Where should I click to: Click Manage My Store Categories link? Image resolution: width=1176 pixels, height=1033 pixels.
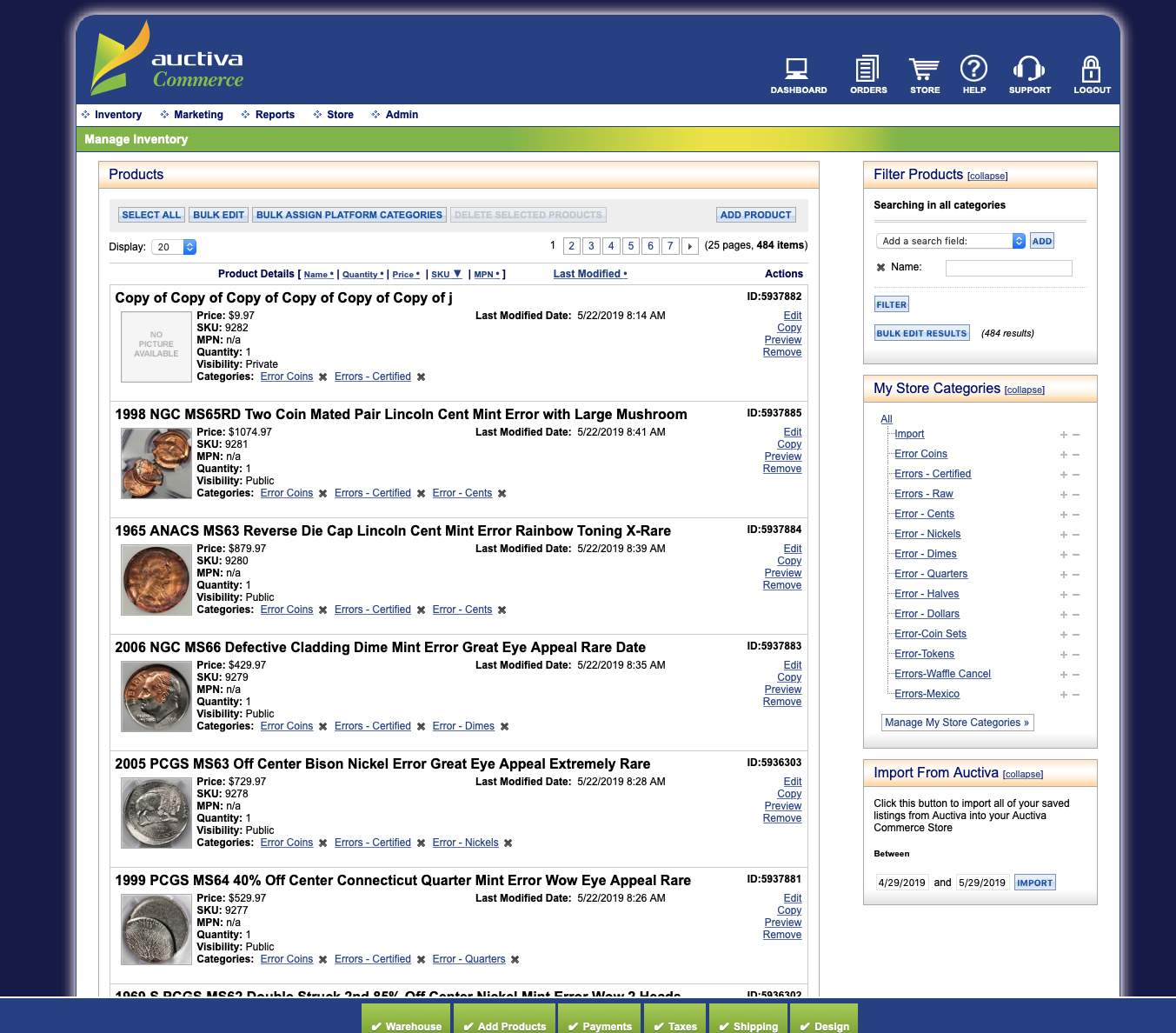[x=957, y=723]
